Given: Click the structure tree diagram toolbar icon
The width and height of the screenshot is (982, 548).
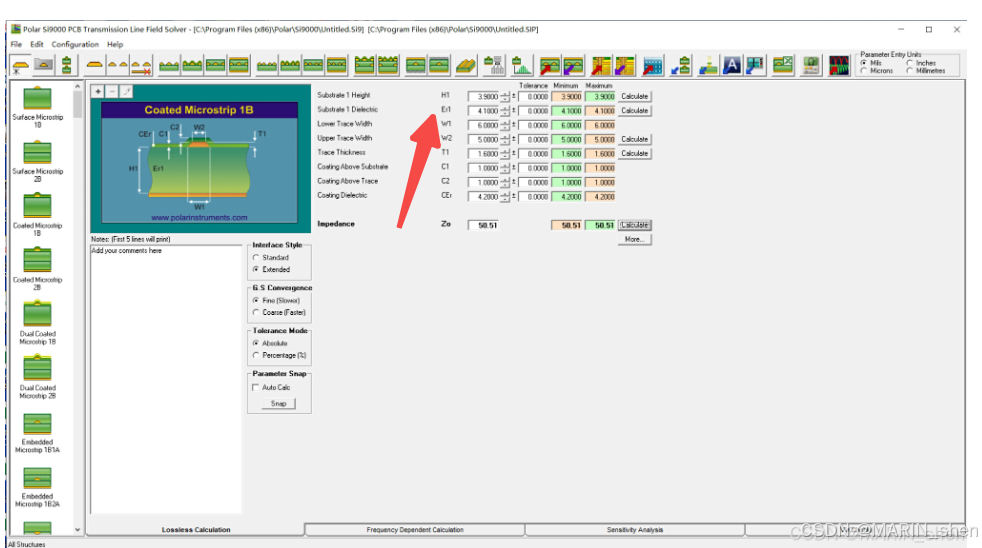Looking at the screenshot, I should point(494,65).
